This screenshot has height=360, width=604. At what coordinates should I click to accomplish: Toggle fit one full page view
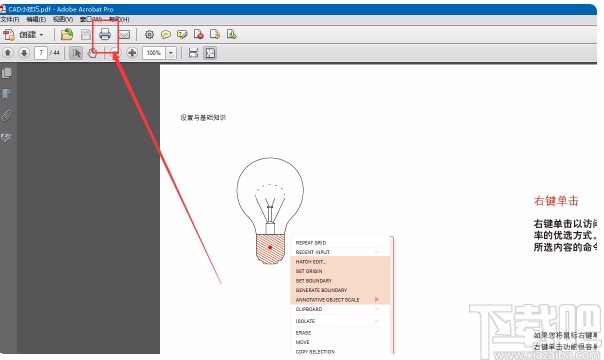[x=210, y=53]
